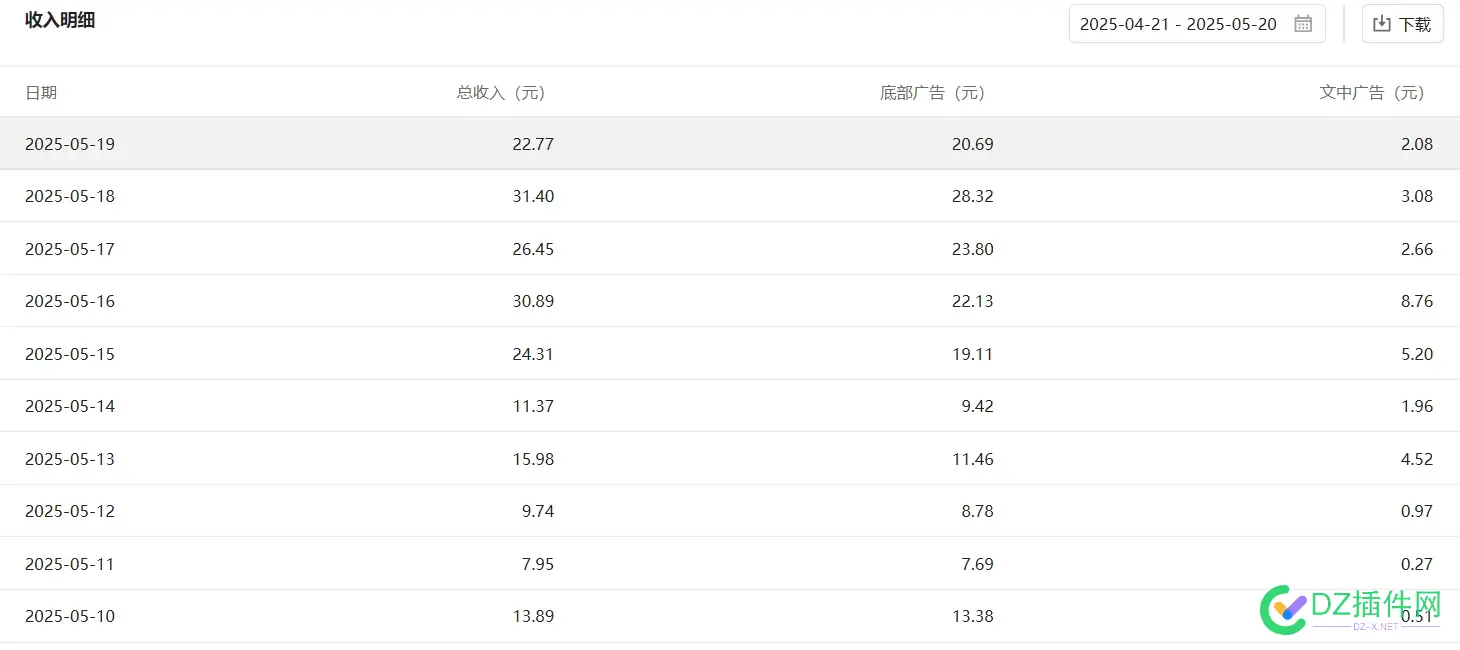The image size is (1460, 650).
Task: Select the 文中广告（元） column header
Action: click(x=1372, y=93)
